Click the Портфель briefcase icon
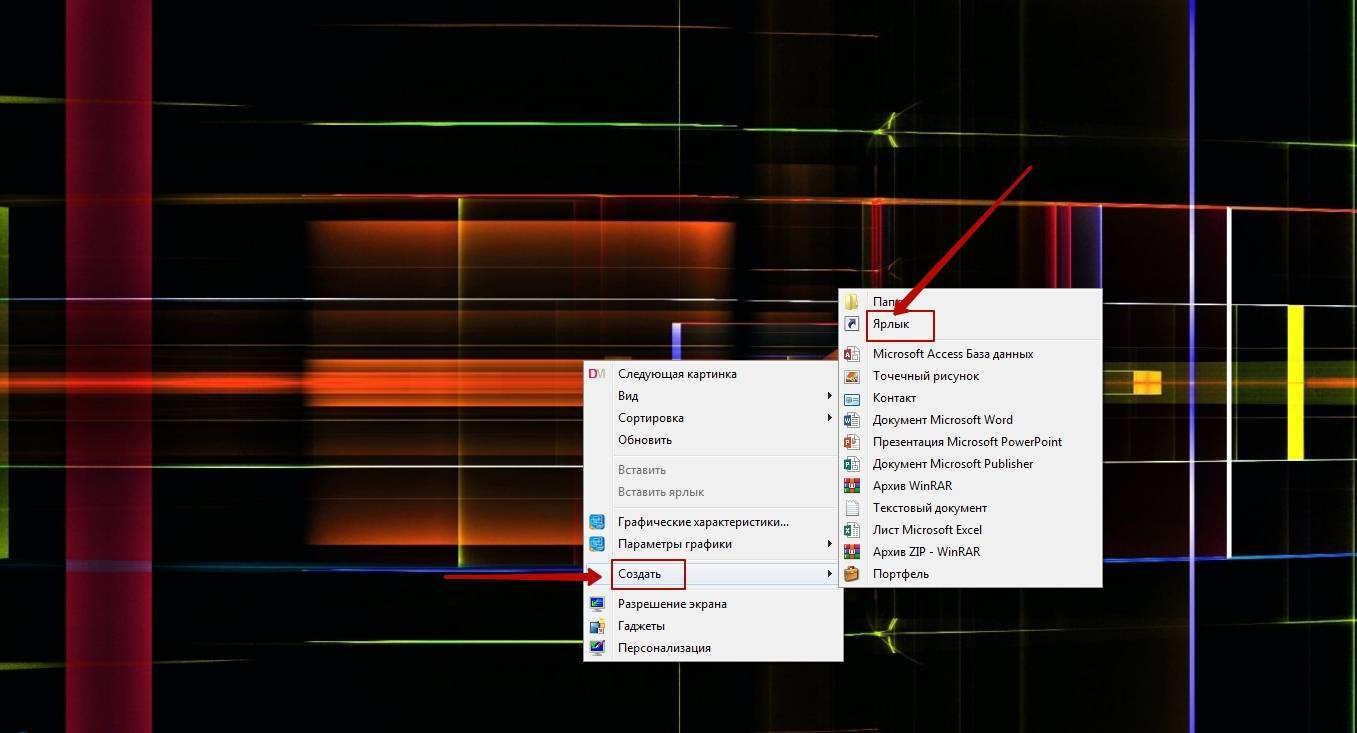Image resolution: width=1357 pixels, height=733 pixels. (x=852, y=574)
